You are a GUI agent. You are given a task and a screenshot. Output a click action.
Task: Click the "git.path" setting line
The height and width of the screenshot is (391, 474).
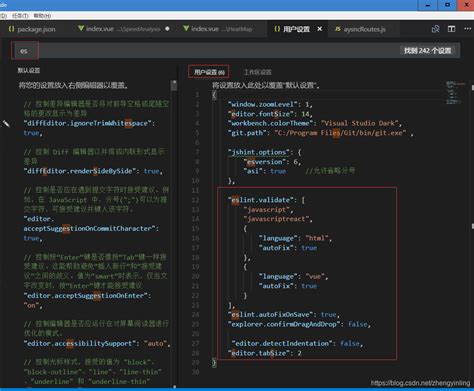321,133
